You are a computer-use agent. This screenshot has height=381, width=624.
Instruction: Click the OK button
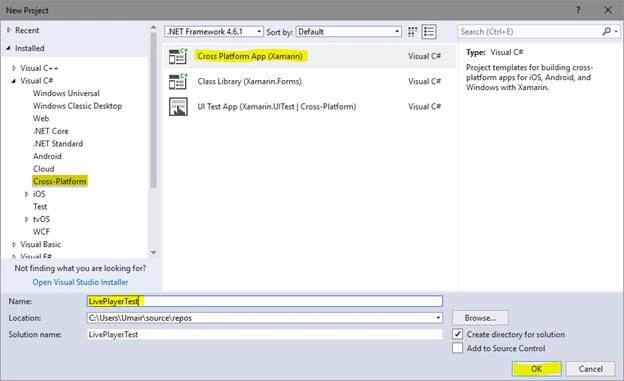(536, 369)
